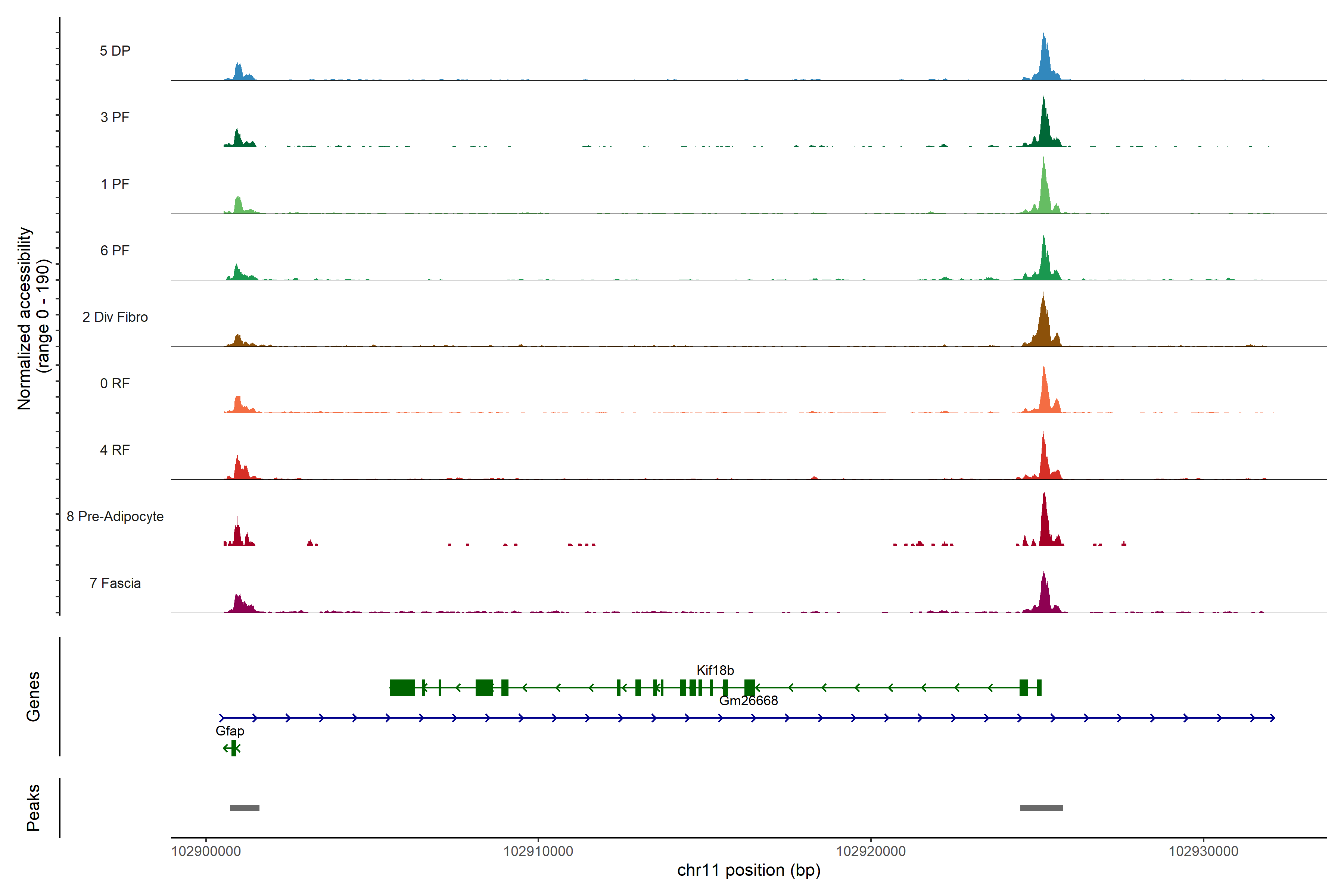Select the 2 Div Fibro label
Screen dimensions: 1344x896
point(115,317)
